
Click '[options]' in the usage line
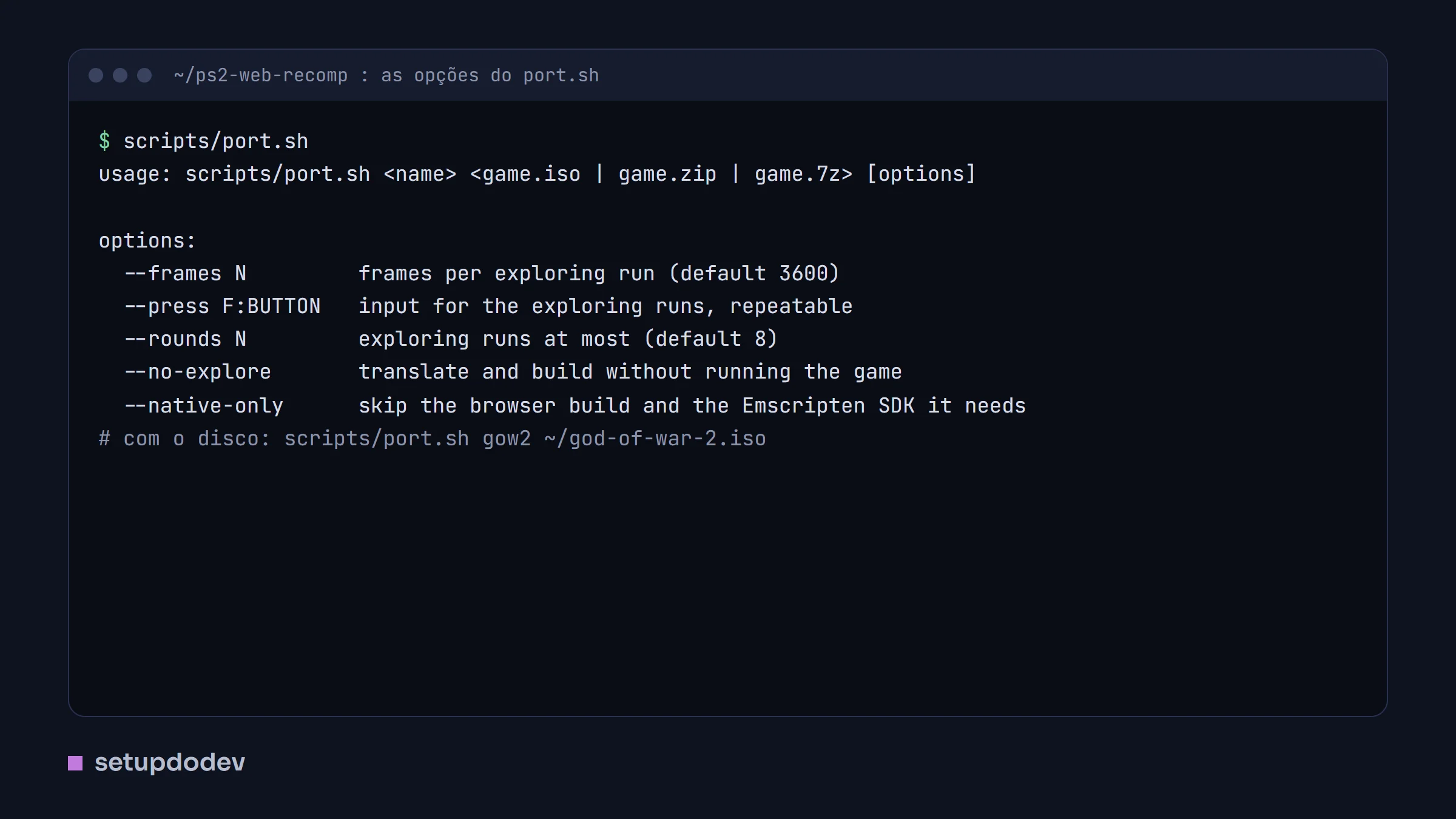921,174
